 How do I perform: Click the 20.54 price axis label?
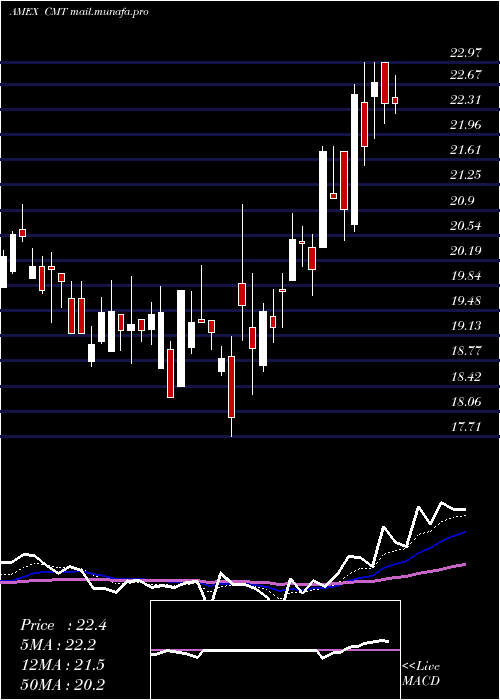(x=466, y=226)
